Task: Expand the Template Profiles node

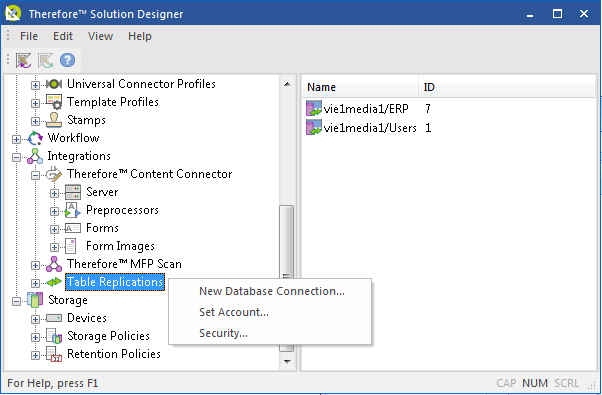Action: pos(35,103)
